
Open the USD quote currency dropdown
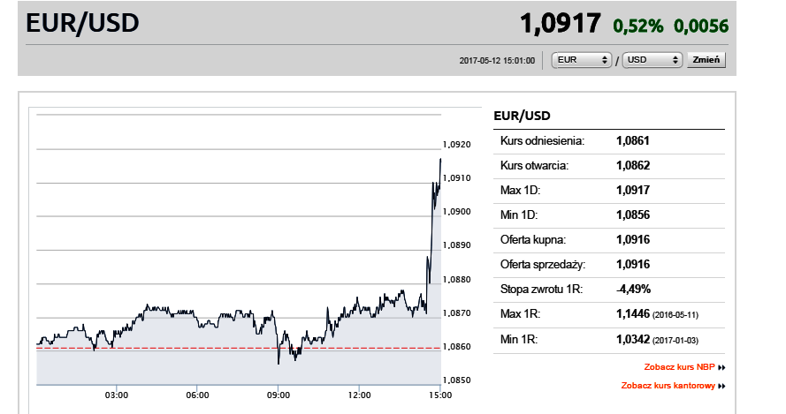pos(652,60)
